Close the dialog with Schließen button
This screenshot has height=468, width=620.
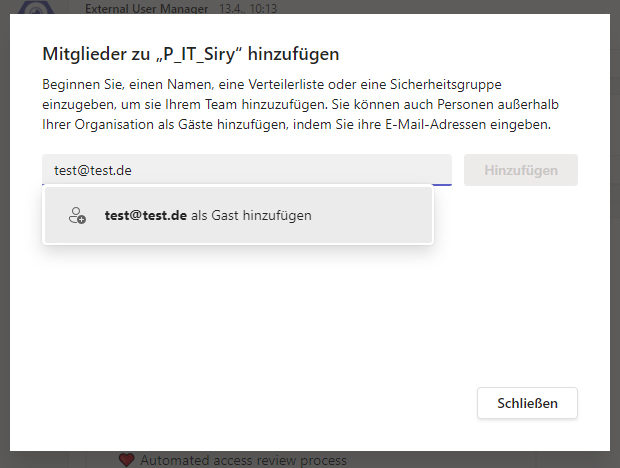click(527, 403)
